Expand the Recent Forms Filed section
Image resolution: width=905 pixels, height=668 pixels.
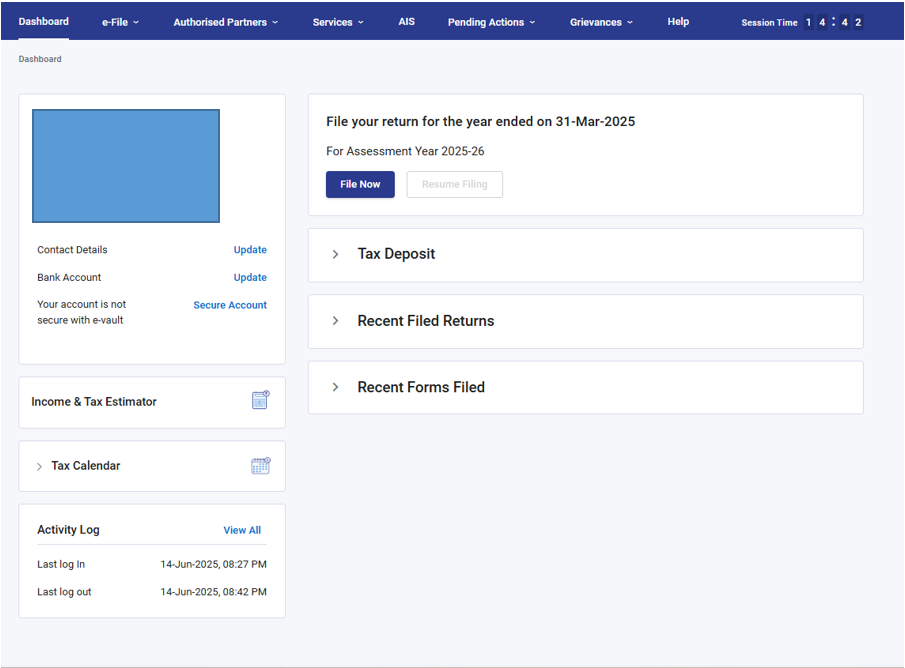(336, 388)
